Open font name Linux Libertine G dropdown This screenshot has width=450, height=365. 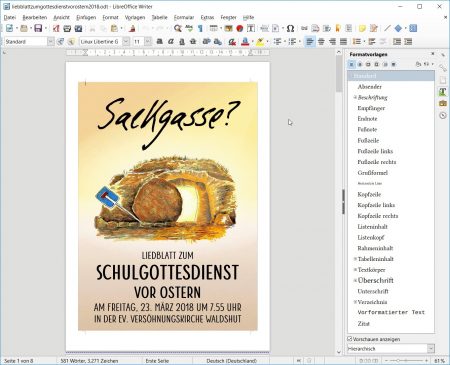[x=126, y=42]
